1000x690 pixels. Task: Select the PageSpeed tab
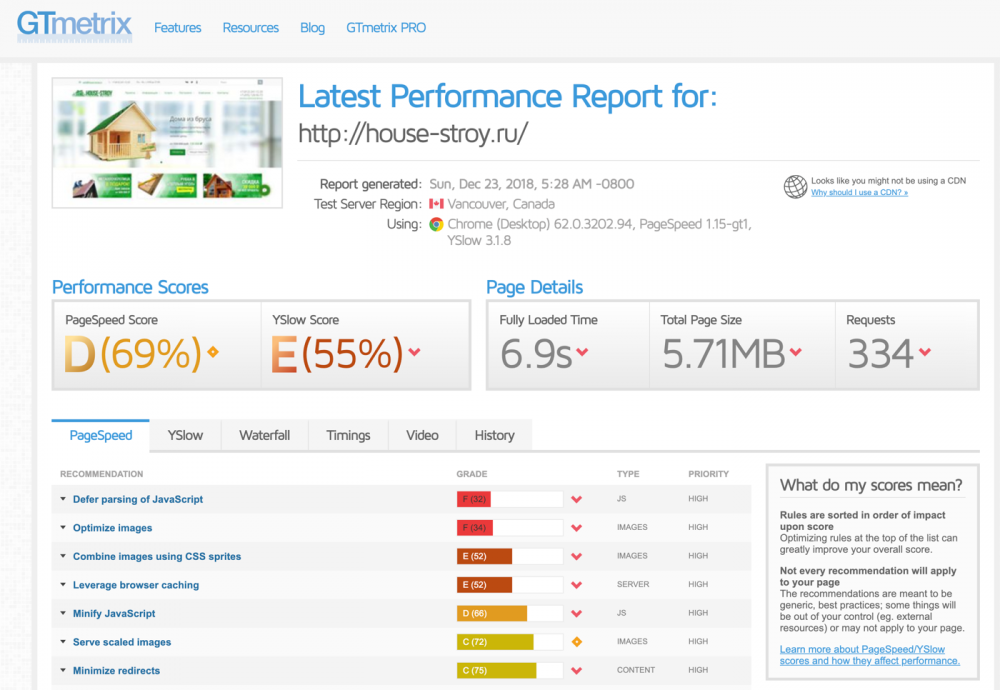[x=101, y=436]
